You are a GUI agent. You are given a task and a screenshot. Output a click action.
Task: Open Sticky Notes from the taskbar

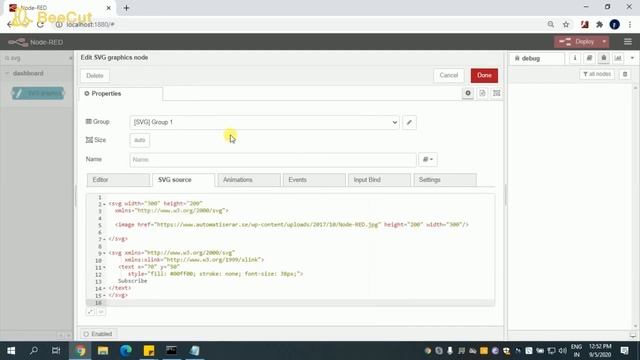point(149,351)
